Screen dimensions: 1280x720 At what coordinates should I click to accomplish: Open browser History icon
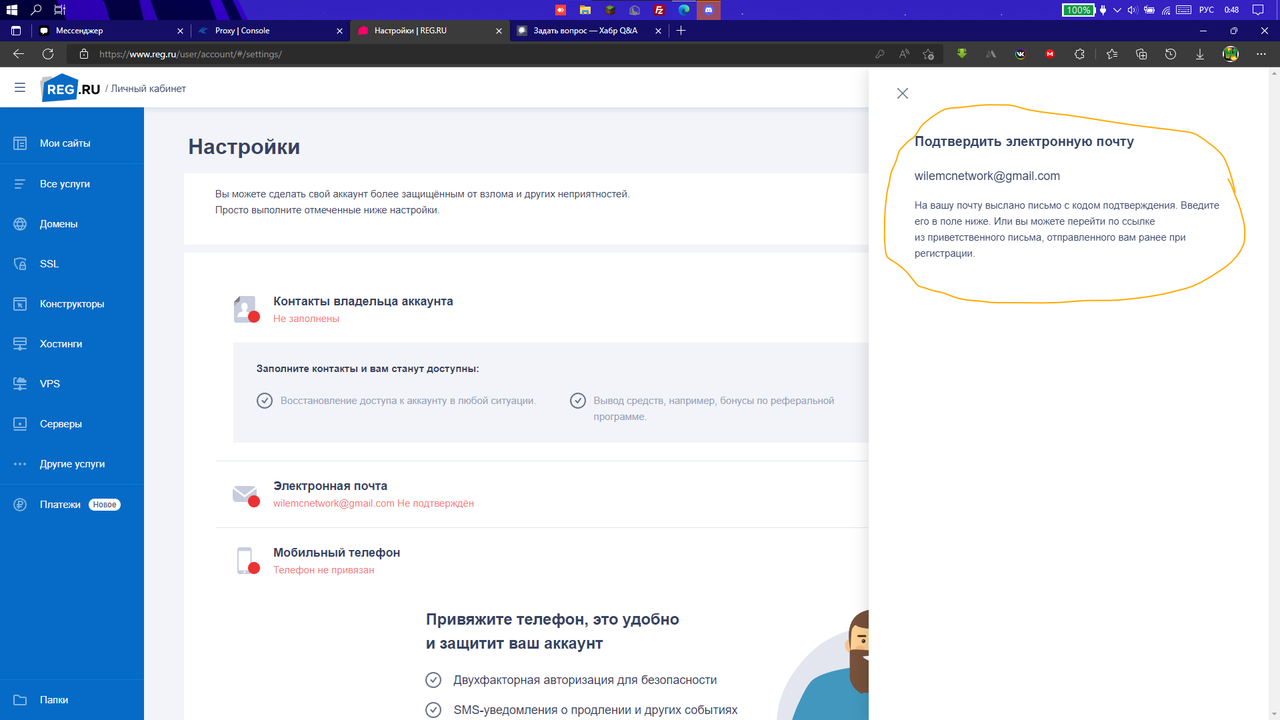(1170, 54)
